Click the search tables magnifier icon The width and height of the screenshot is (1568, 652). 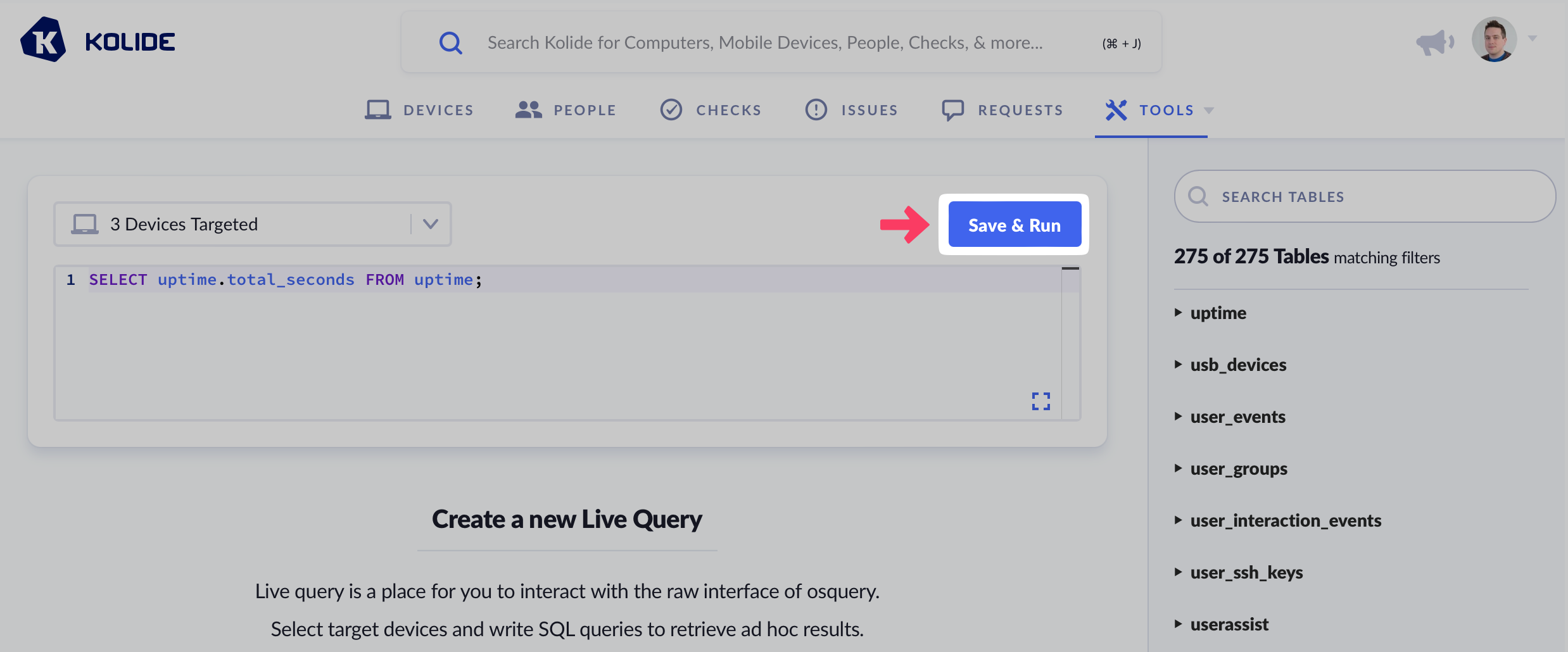coord(1198,196)
